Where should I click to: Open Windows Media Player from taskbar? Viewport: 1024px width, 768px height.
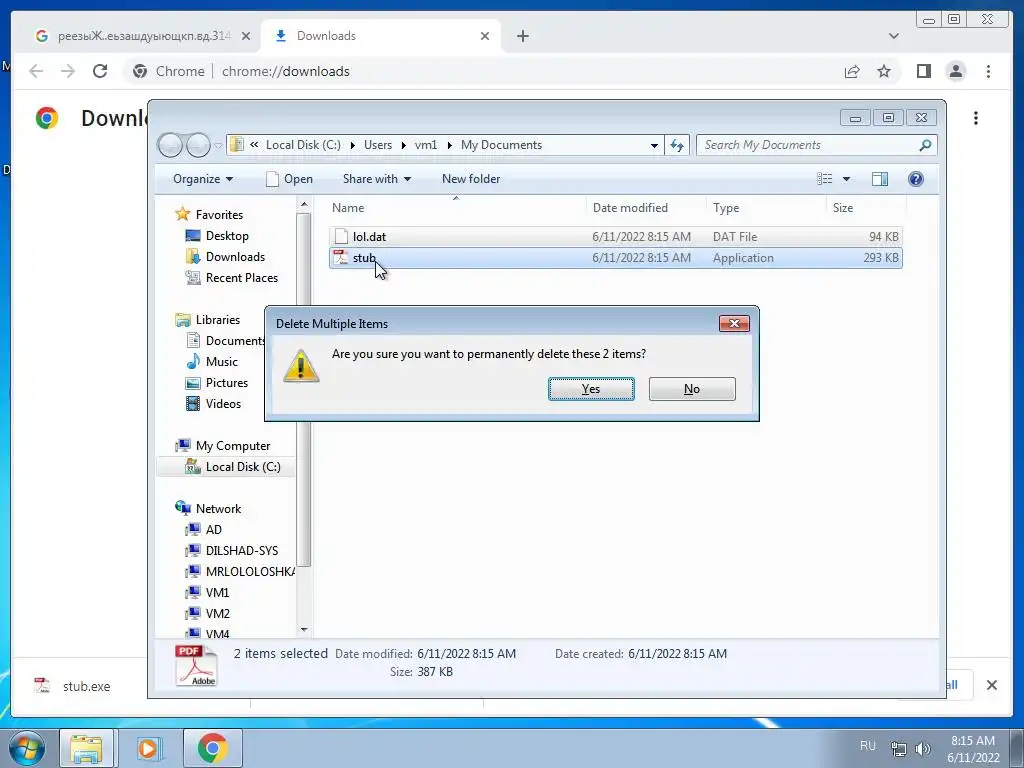click(x=148, y=748)
